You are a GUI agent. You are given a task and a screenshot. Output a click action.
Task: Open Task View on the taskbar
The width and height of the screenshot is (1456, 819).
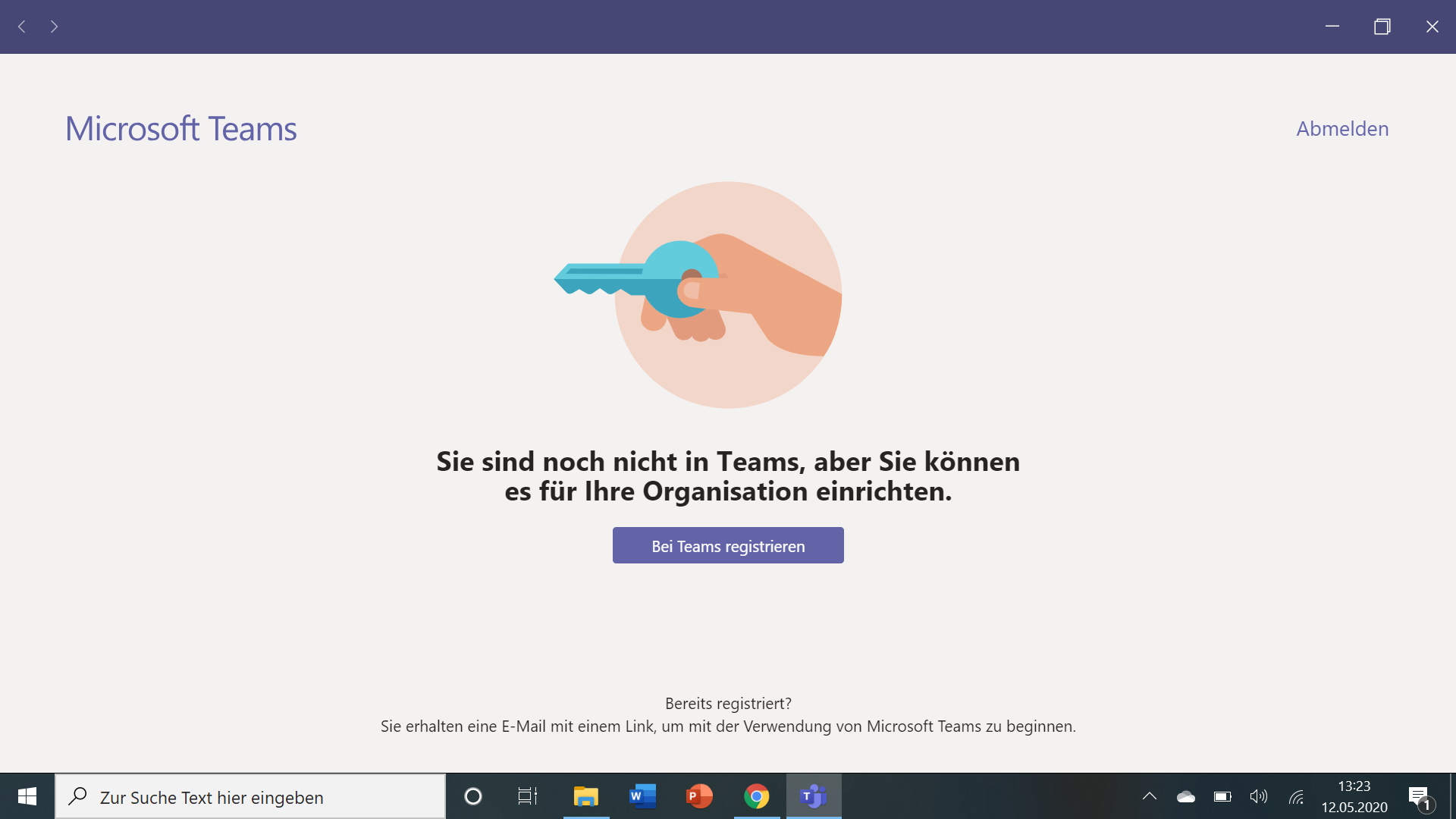(x=528, y=796)
